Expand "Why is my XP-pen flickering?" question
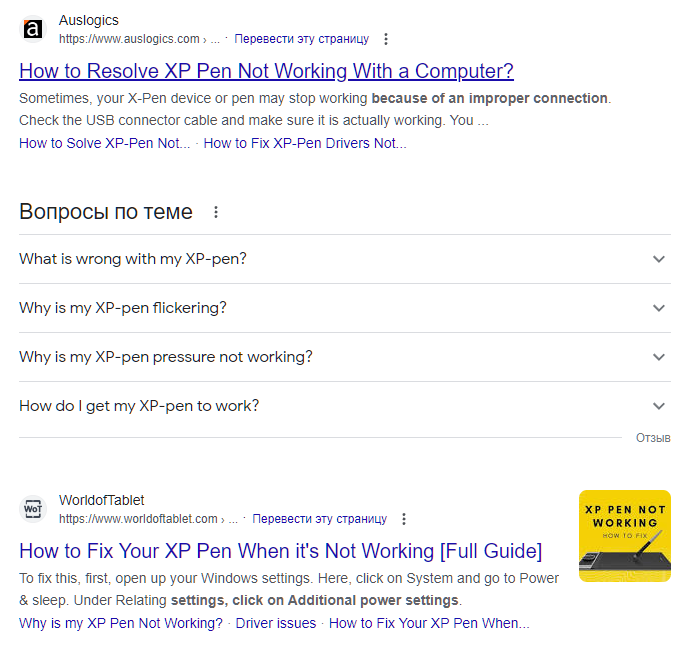 pos(345,308)
